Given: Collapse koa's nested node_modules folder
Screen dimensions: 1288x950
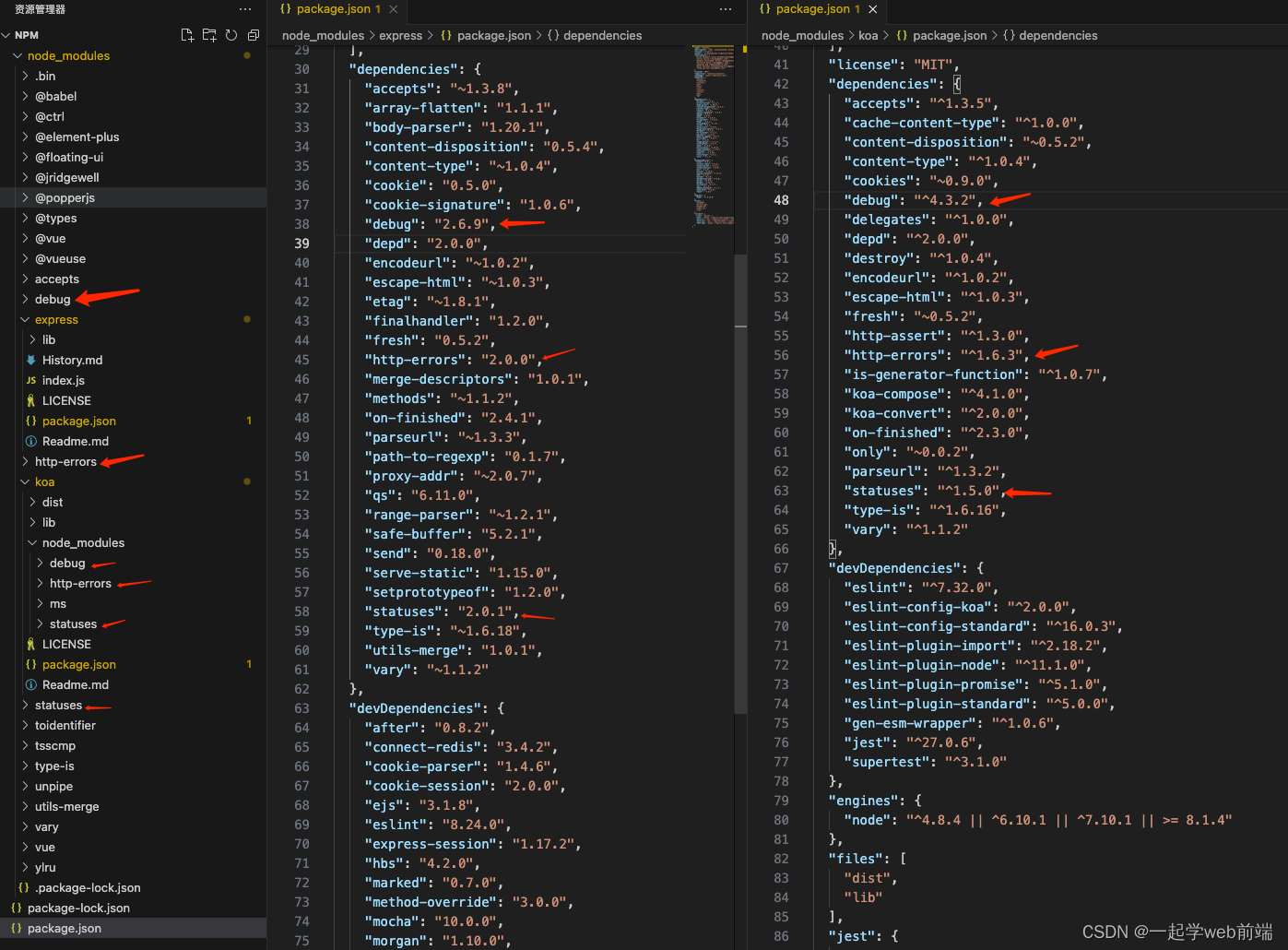Looking at the screenshot, I should point(32,542).
